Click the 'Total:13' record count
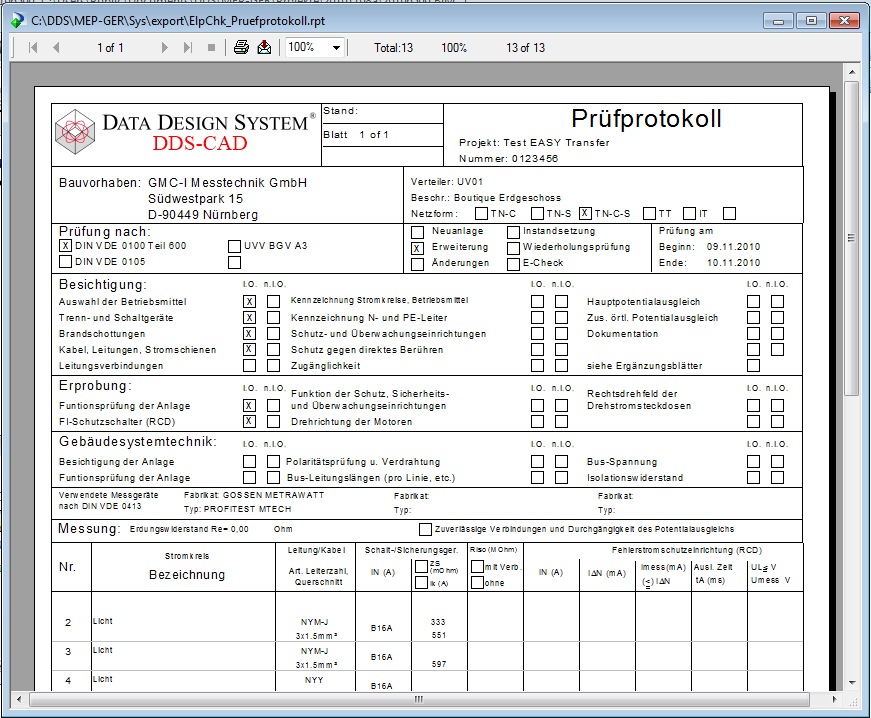This screenshot has height=718, width=871. [393, 48]
